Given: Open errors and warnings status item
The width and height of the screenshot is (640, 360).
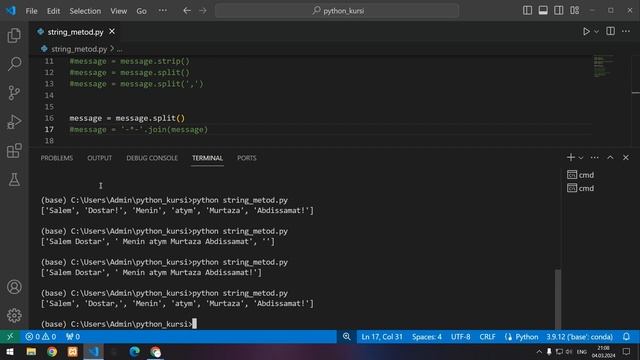Looking at the screenshot, I should coord(40,337).
